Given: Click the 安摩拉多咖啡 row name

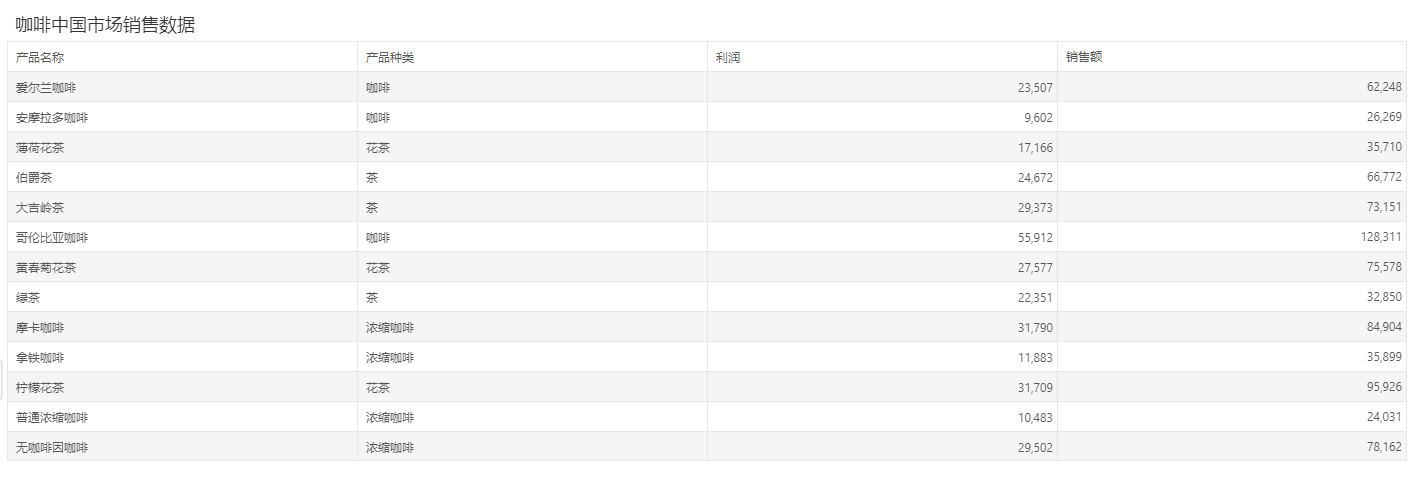Looking at the screenshot, I should coord(52,118).
